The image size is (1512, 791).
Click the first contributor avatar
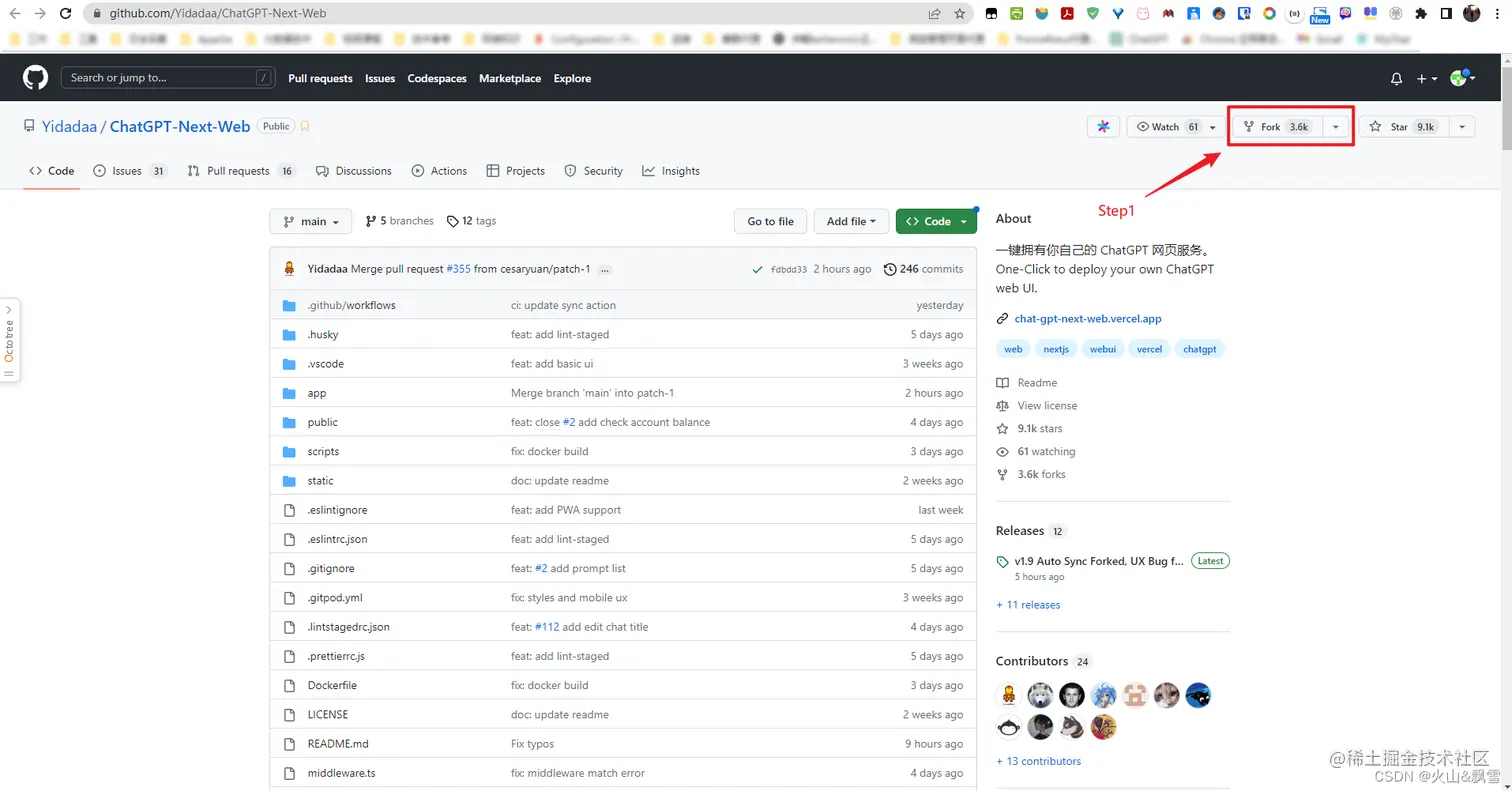click(1009, 695)
